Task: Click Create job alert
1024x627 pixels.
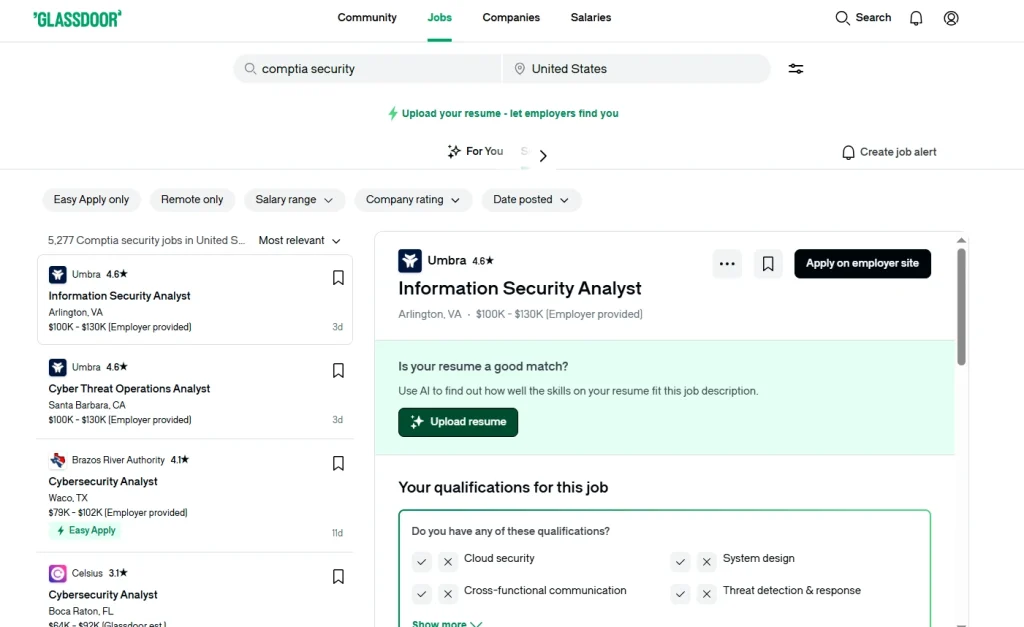Action: tap(889, 152)
